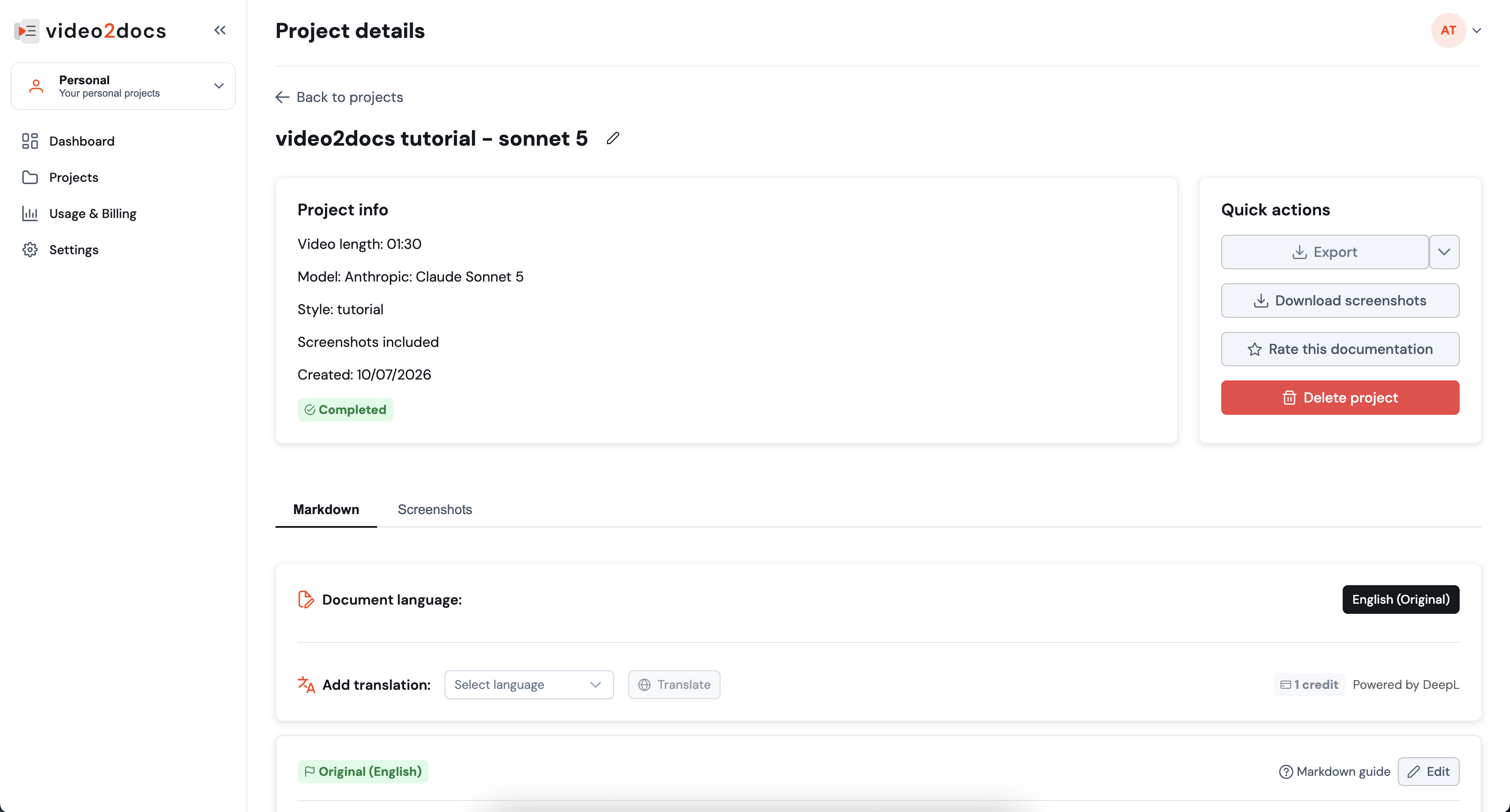Click the Export button
This screenshot has height=812, width=1510.
click(x=1324, y=252)
